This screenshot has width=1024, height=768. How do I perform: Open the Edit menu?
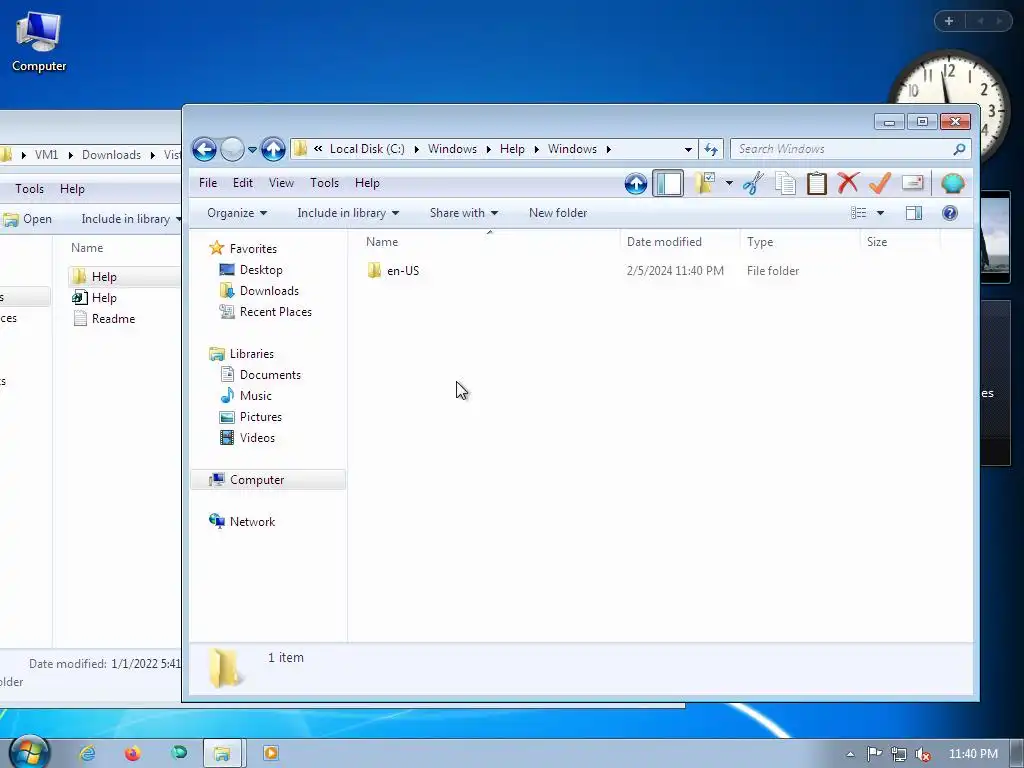(243, 183)
